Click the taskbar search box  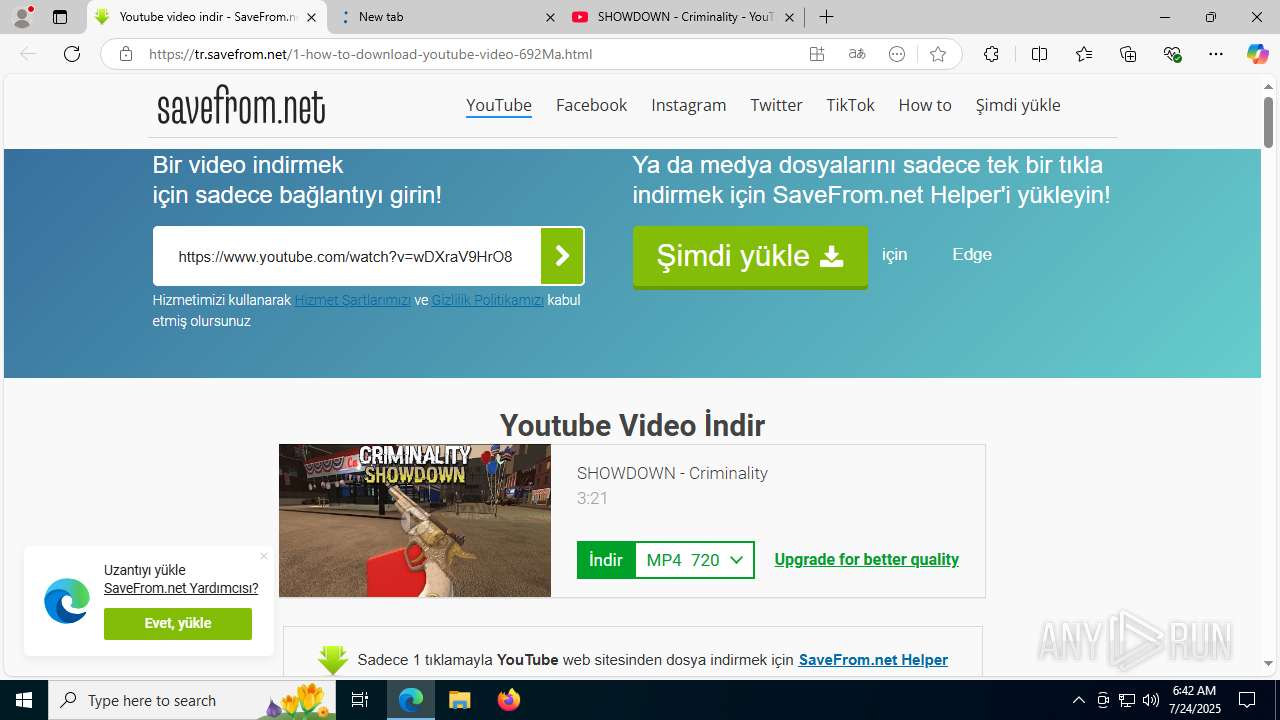tap(193, 700)
